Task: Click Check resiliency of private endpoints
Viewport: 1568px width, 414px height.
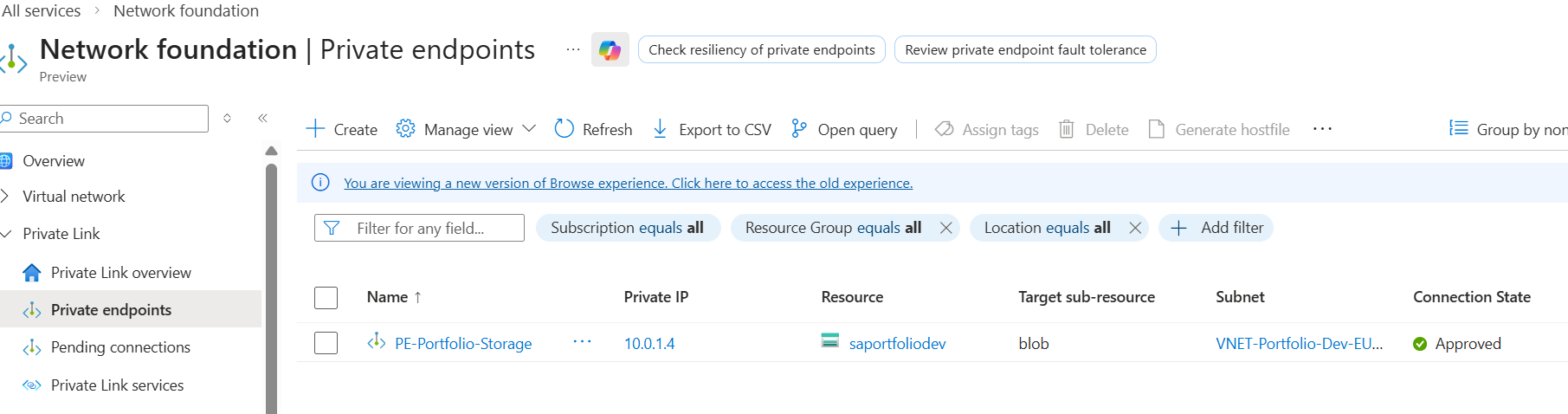Action: coord(761,50)
